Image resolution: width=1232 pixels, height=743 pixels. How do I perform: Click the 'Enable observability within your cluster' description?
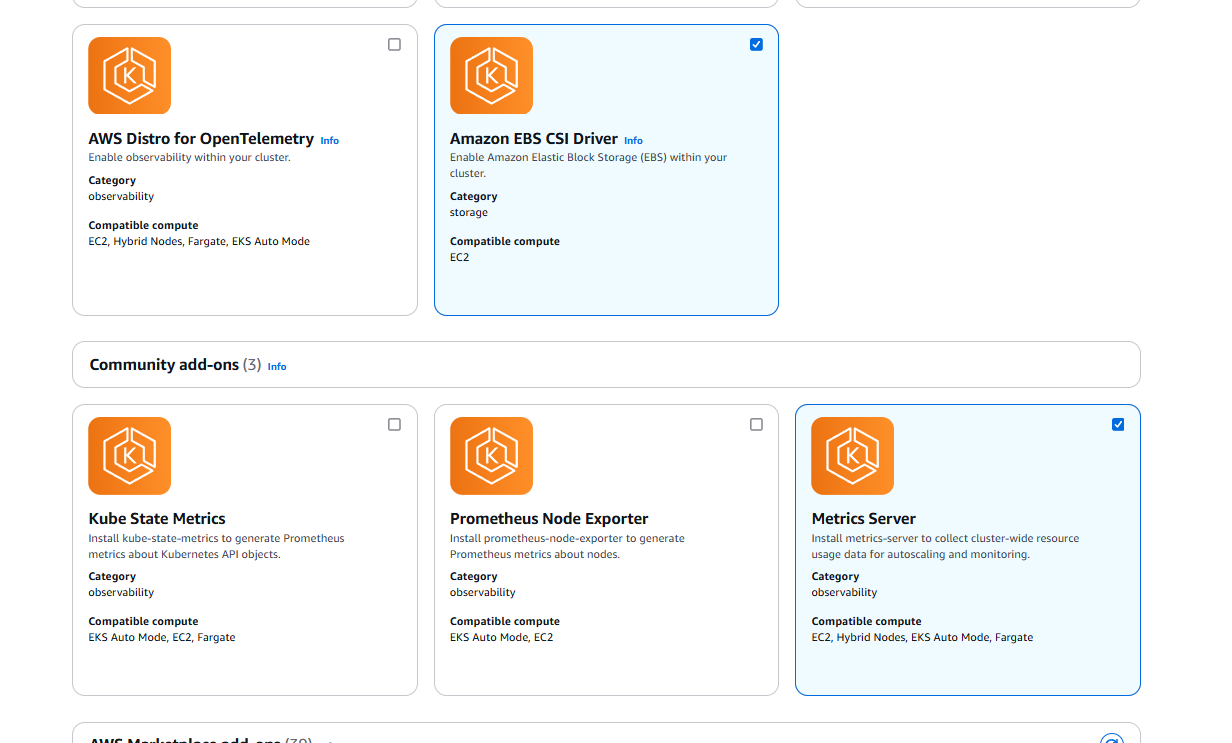tap(189, 157)
